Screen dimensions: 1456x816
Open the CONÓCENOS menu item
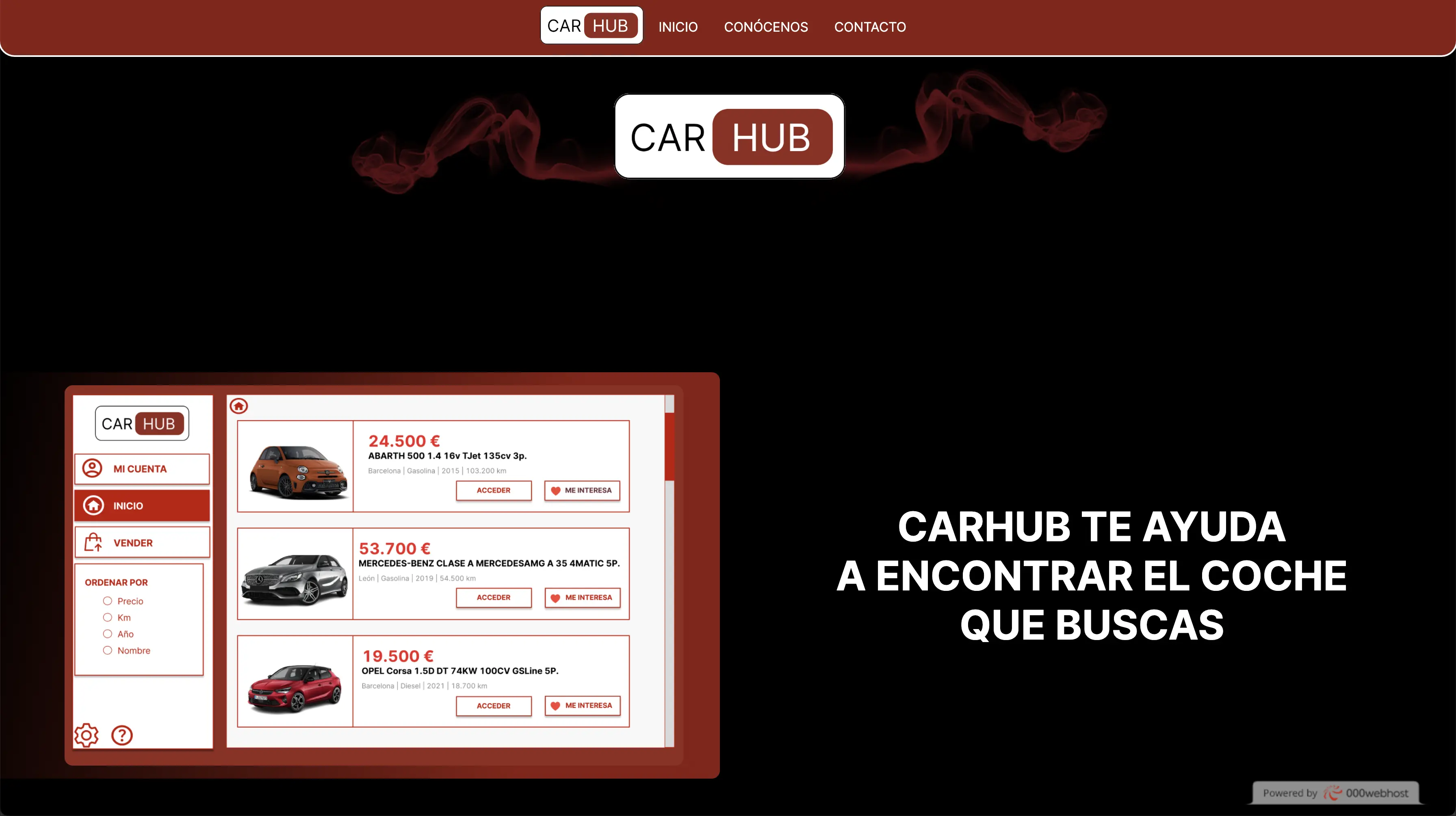766,26
